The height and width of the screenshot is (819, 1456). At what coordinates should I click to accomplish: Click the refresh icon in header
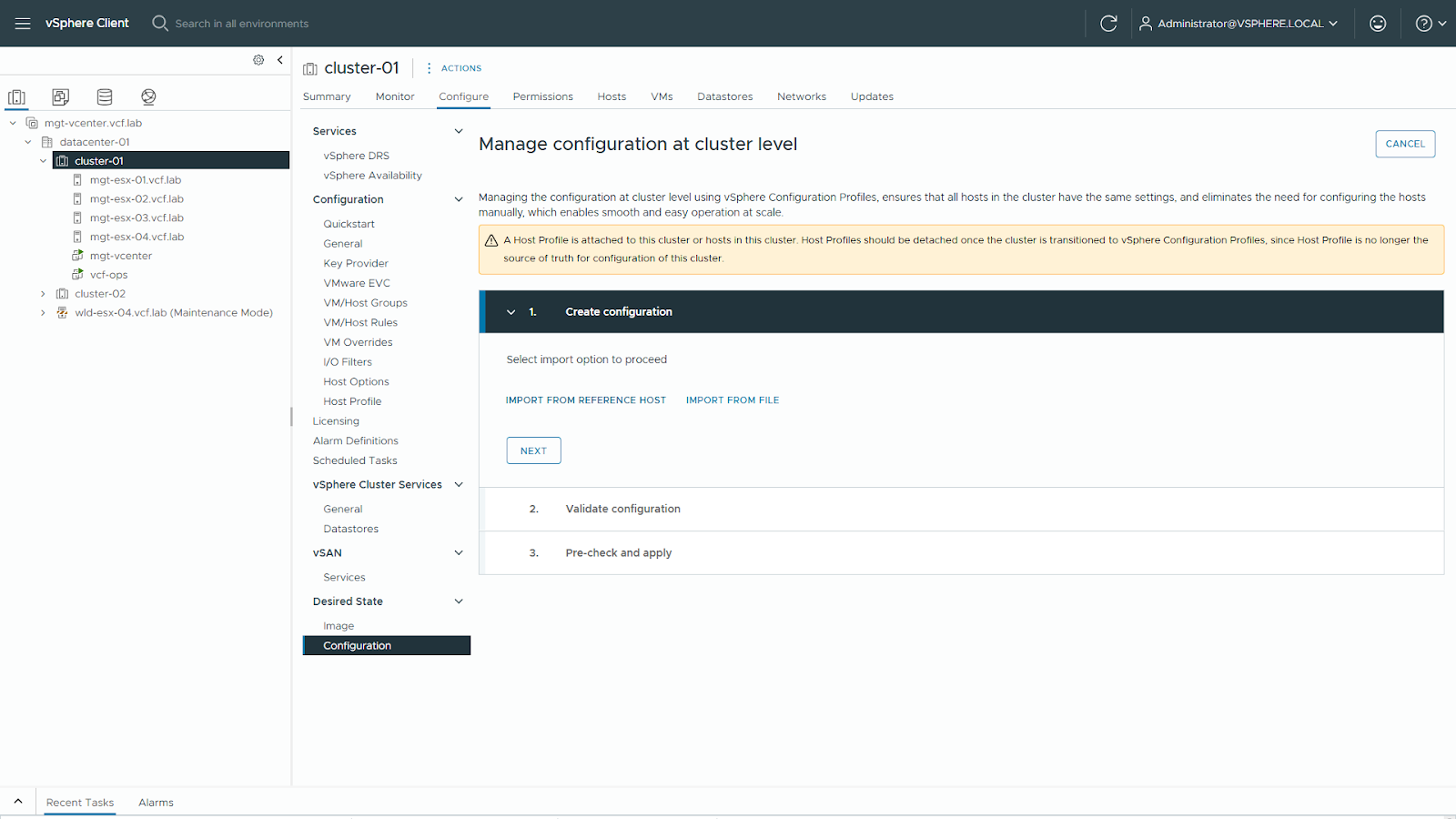1107,24
